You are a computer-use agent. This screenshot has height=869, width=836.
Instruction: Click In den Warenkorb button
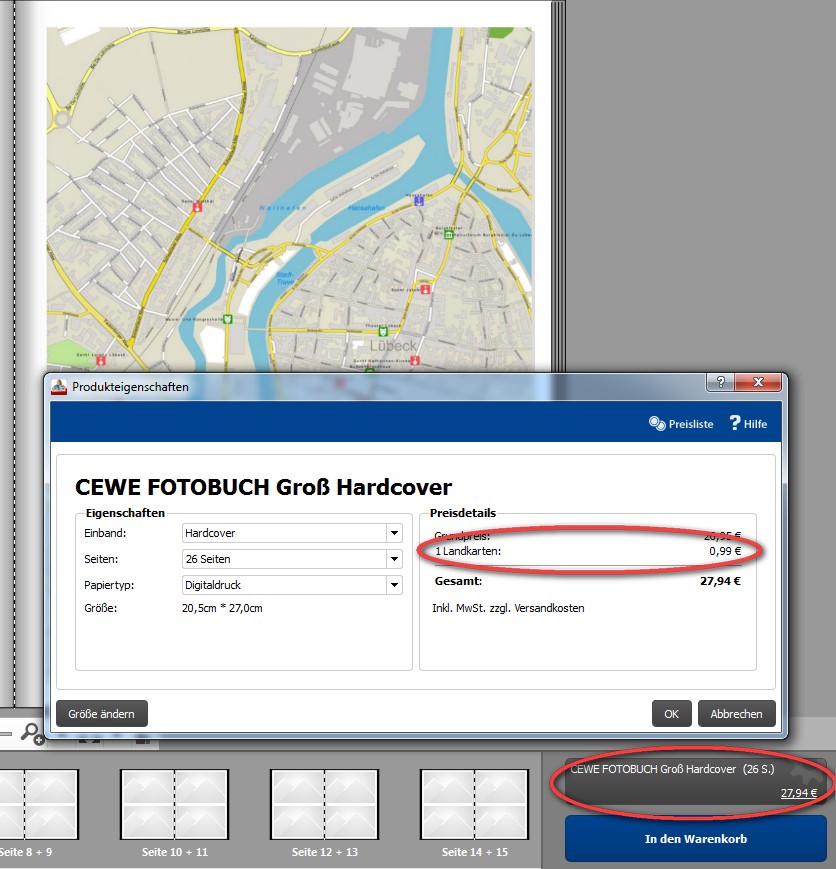coord(694,838)
